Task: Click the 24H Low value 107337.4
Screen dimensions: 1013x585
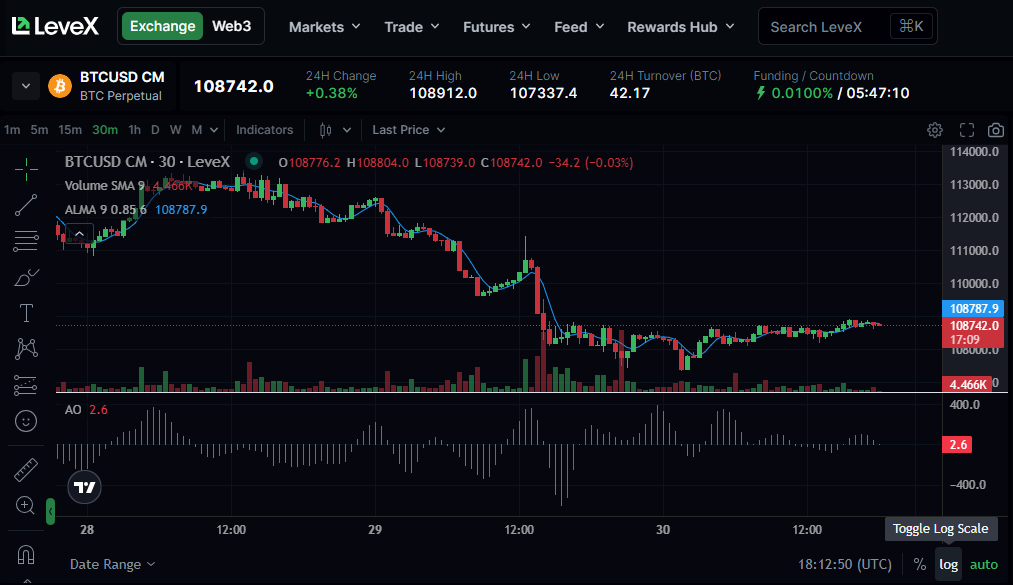Action: tap(543, 93)
